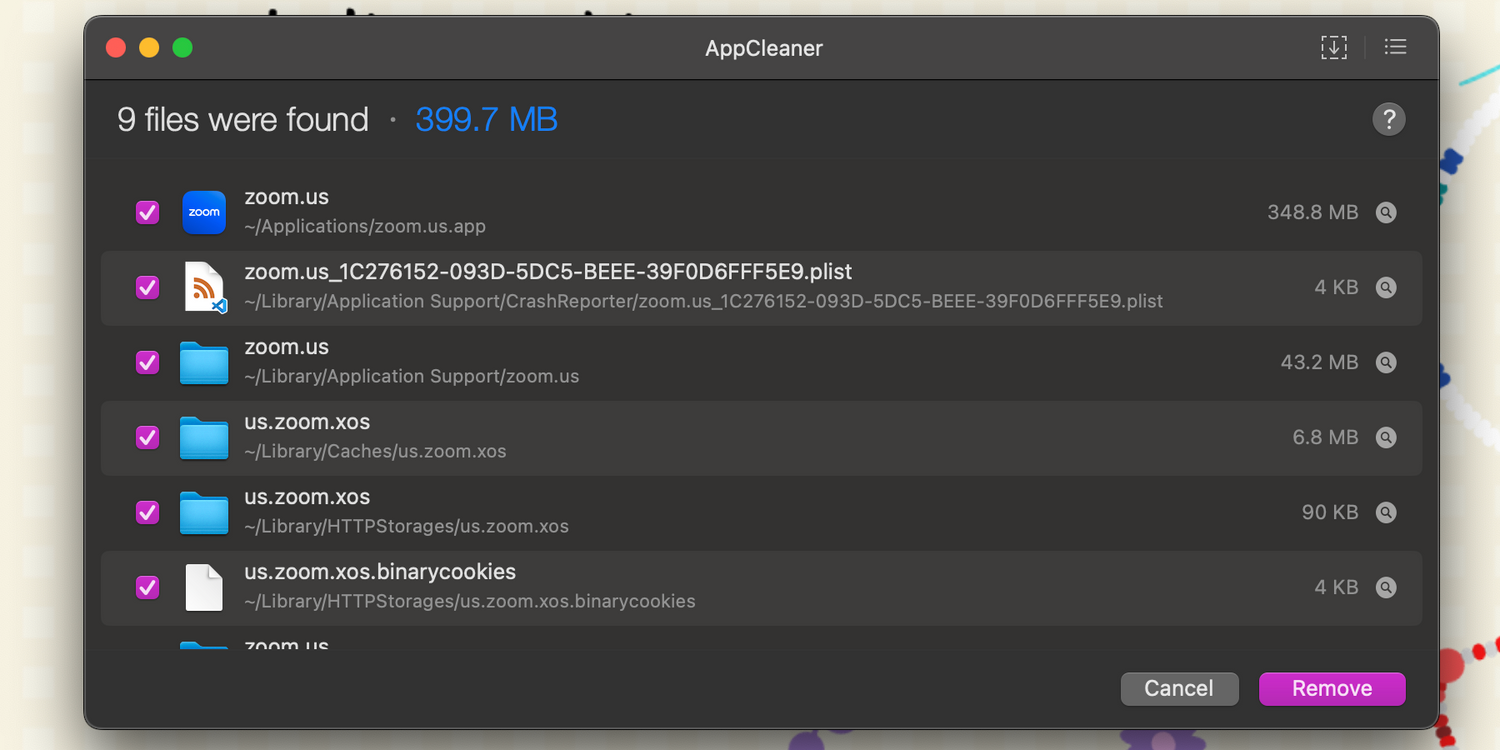Click the HTTPStorages us.zoom.xos folder icon
1500x750 pixels.
pyautogui.click(x=204, y=513)
